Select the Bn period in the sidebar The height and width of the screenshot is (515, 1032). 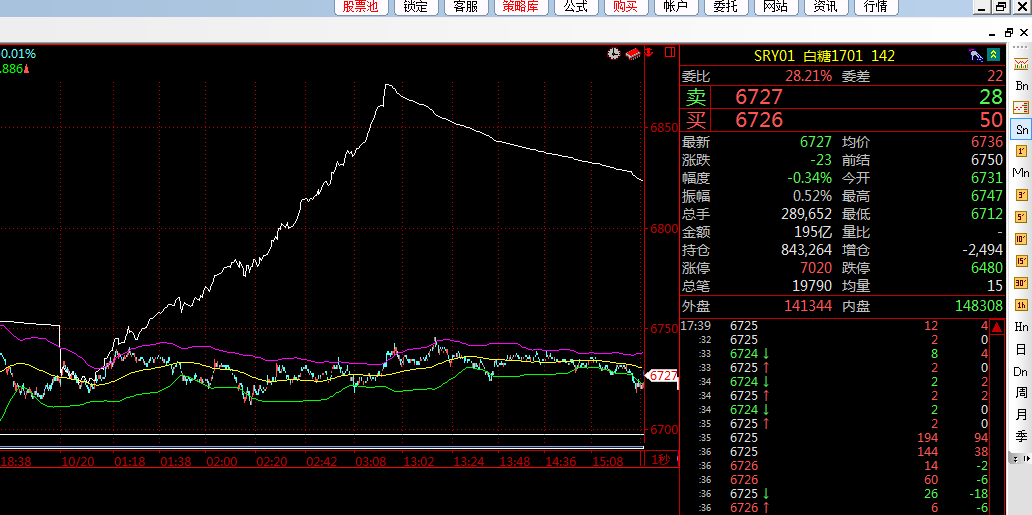[1021, 86]
